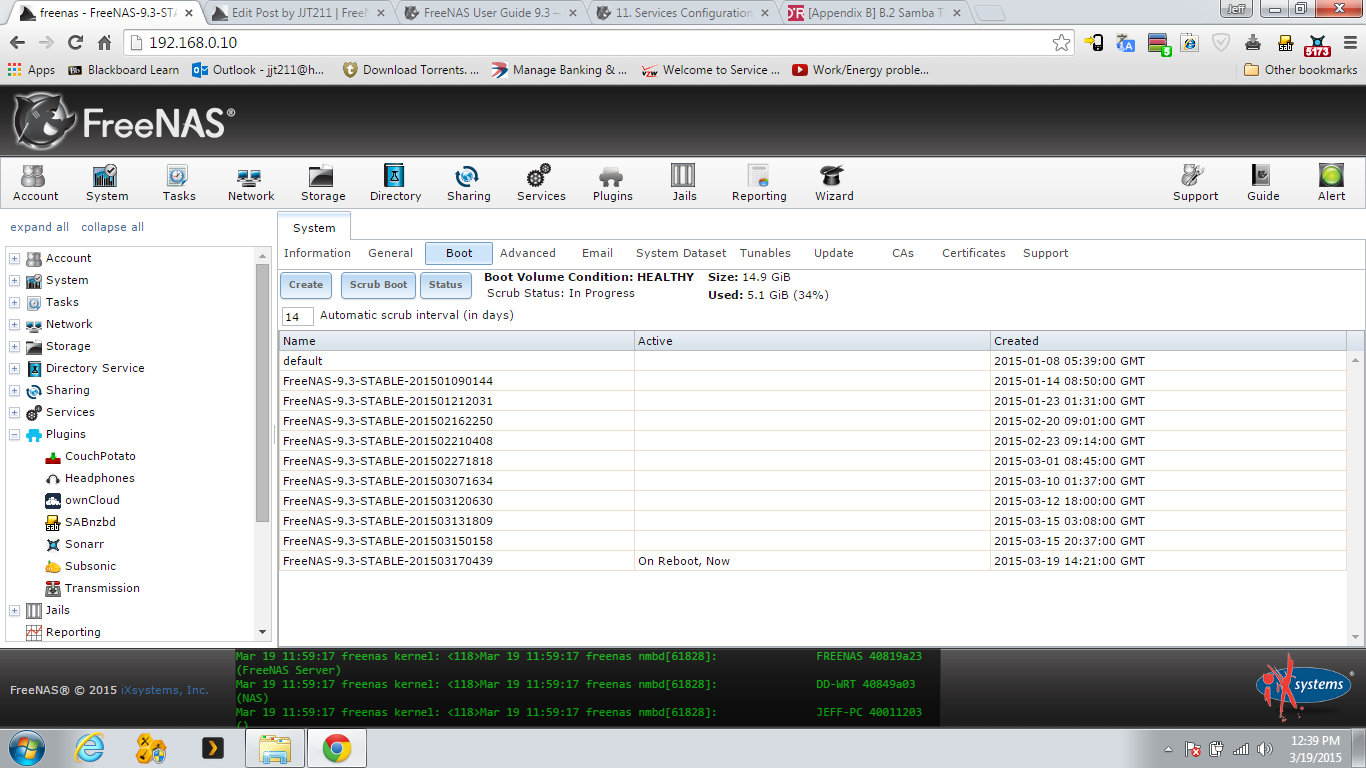Open Internet Explorer from the taskbar
This screenshot has width=1366, height=768.
[90, 748]
